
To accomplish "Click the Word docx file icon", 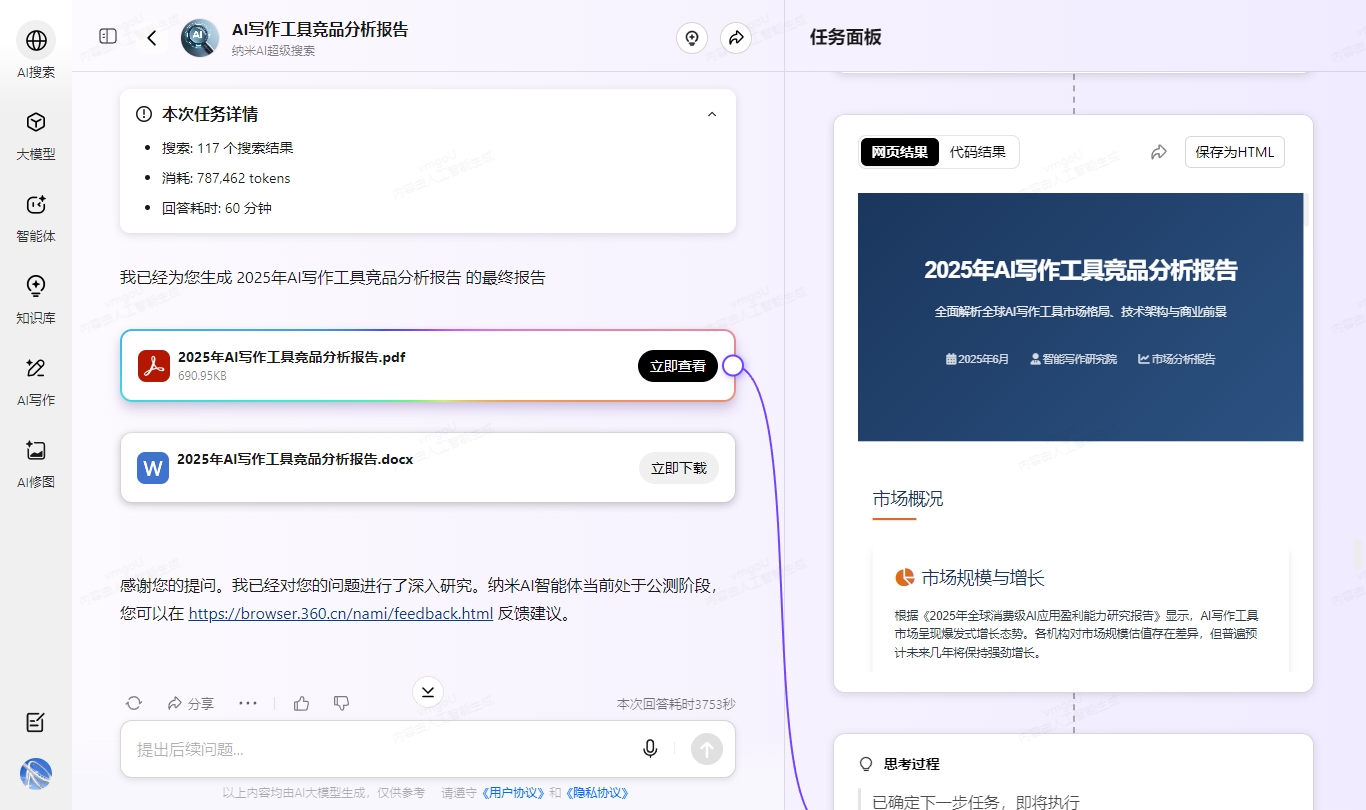I will [x=153, y=468].
